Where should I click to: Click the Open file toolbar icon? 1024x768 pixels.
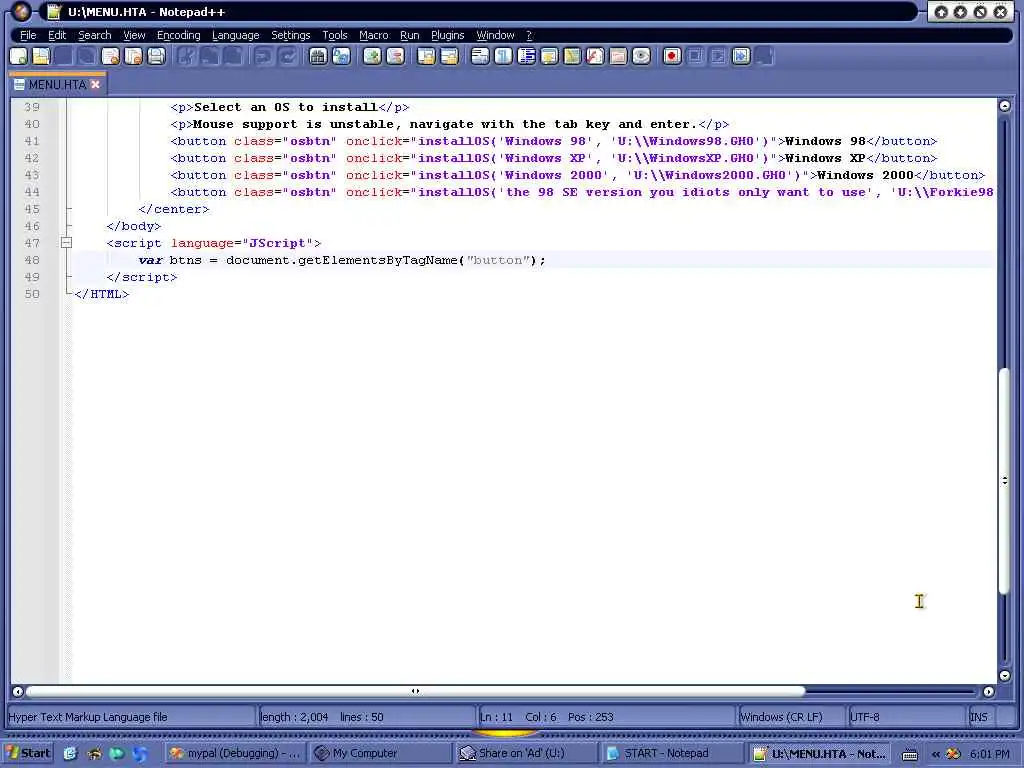pos(42,56)
